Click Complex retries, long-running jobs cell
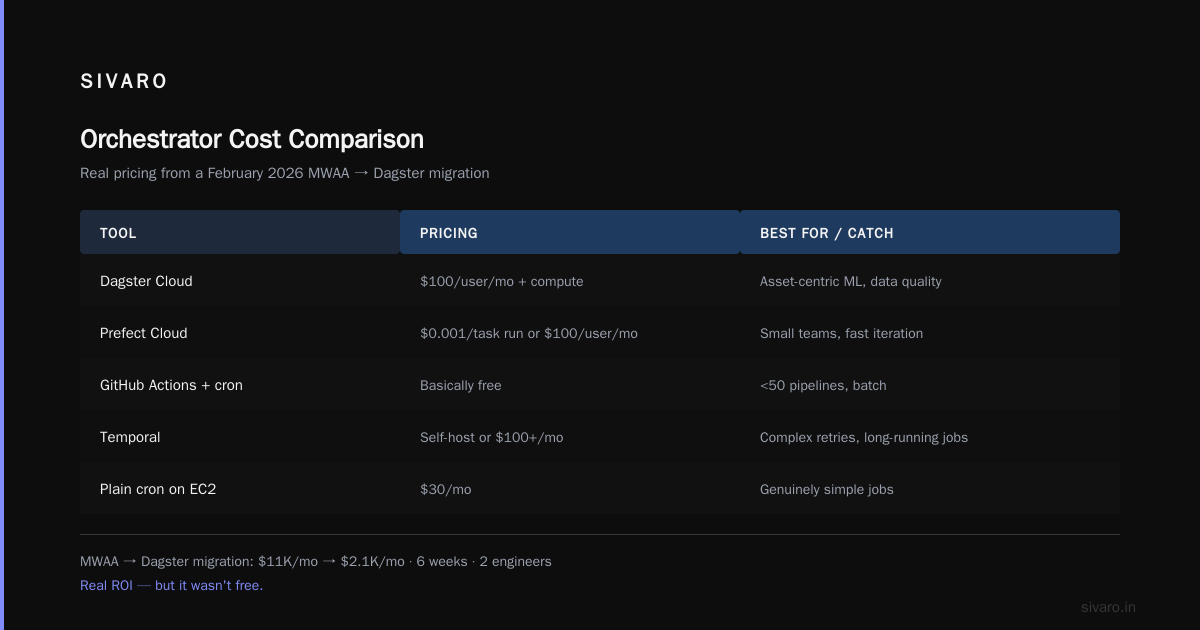 [864, 437]
